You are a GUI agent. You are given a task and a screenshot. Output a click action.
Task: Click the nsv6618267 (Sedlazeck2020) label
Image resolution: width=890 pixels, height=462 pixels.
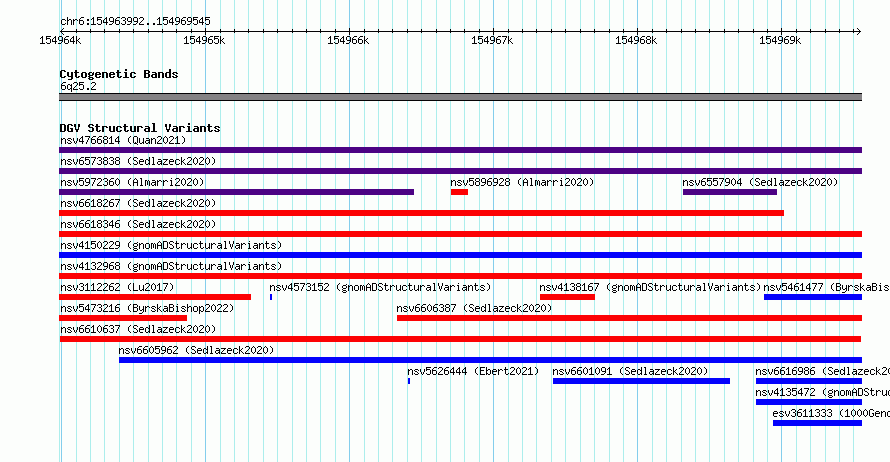pyautogui.click(x=138, y=203)
